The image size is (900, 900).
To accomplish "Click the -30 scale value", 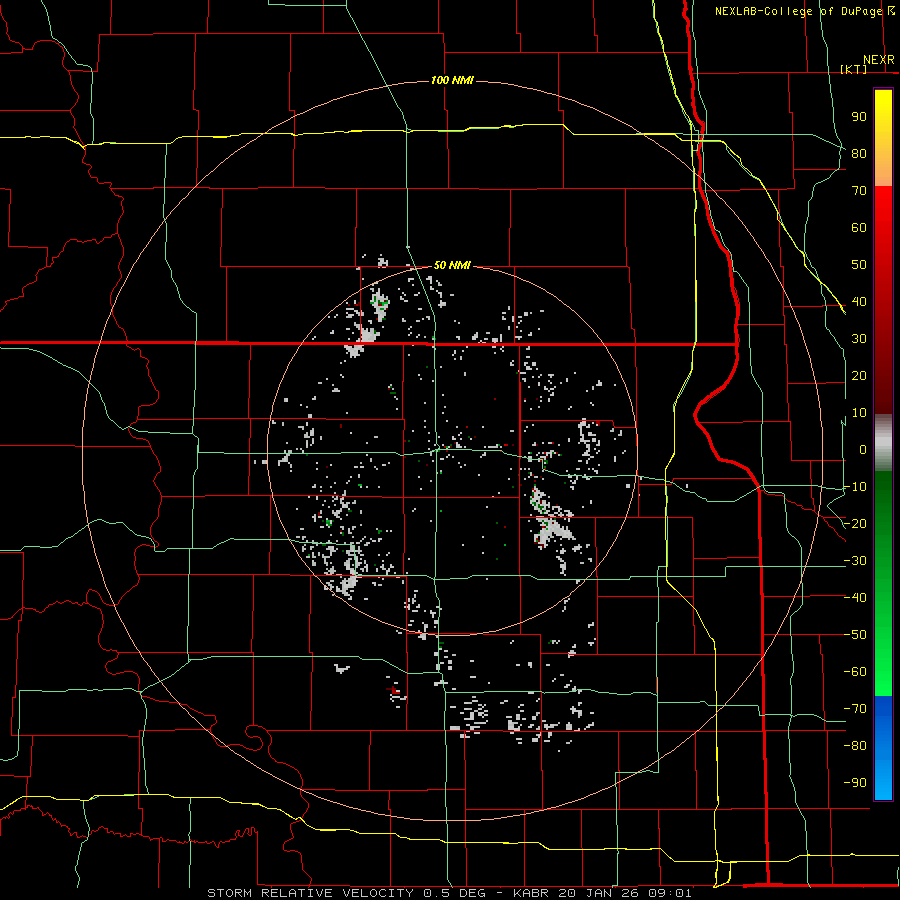I will click(x=855, y=561).
